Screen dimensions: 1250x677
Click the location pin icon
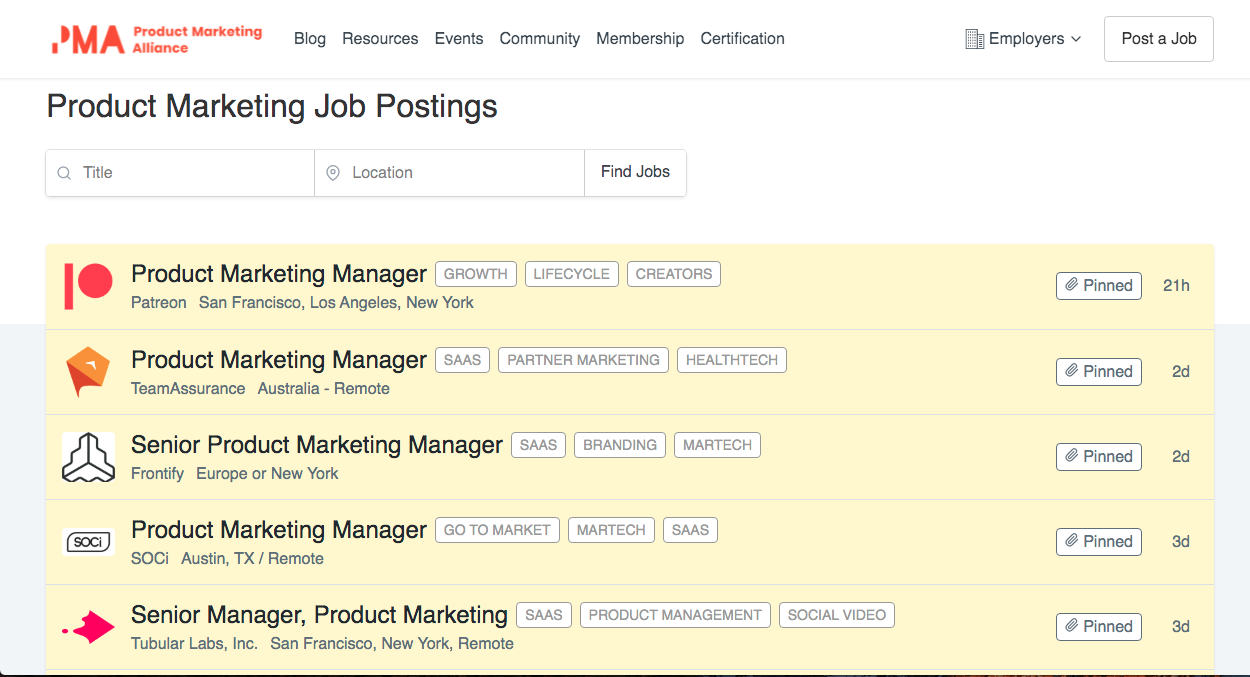click(333, 173)
